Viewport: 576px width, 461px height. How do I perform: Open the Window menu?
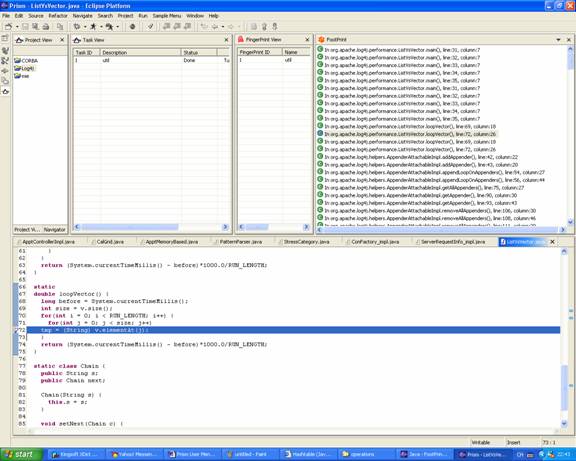(x=195, y=16)
